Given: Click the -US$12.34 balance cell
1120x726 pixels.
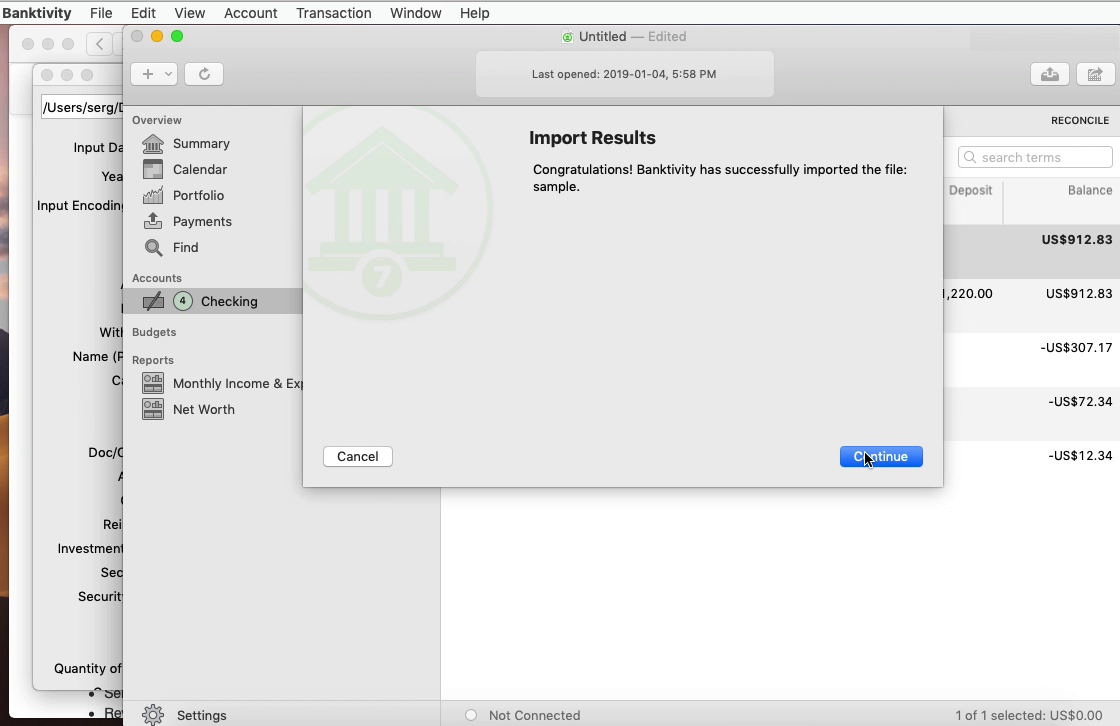Looking at the screenshot, I should tap(1080, 456).
